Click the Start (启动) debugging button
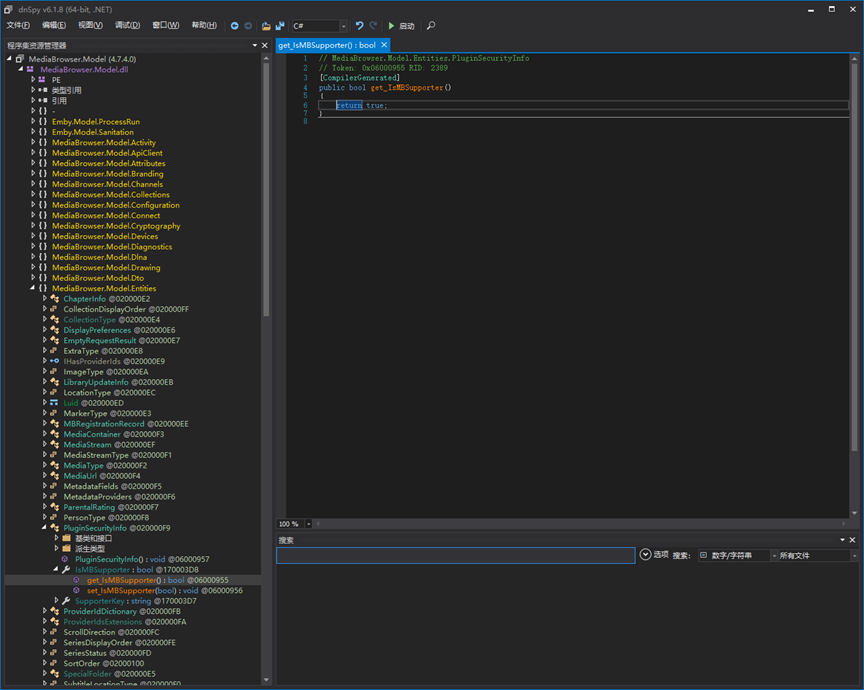 [x=401, y=26]
